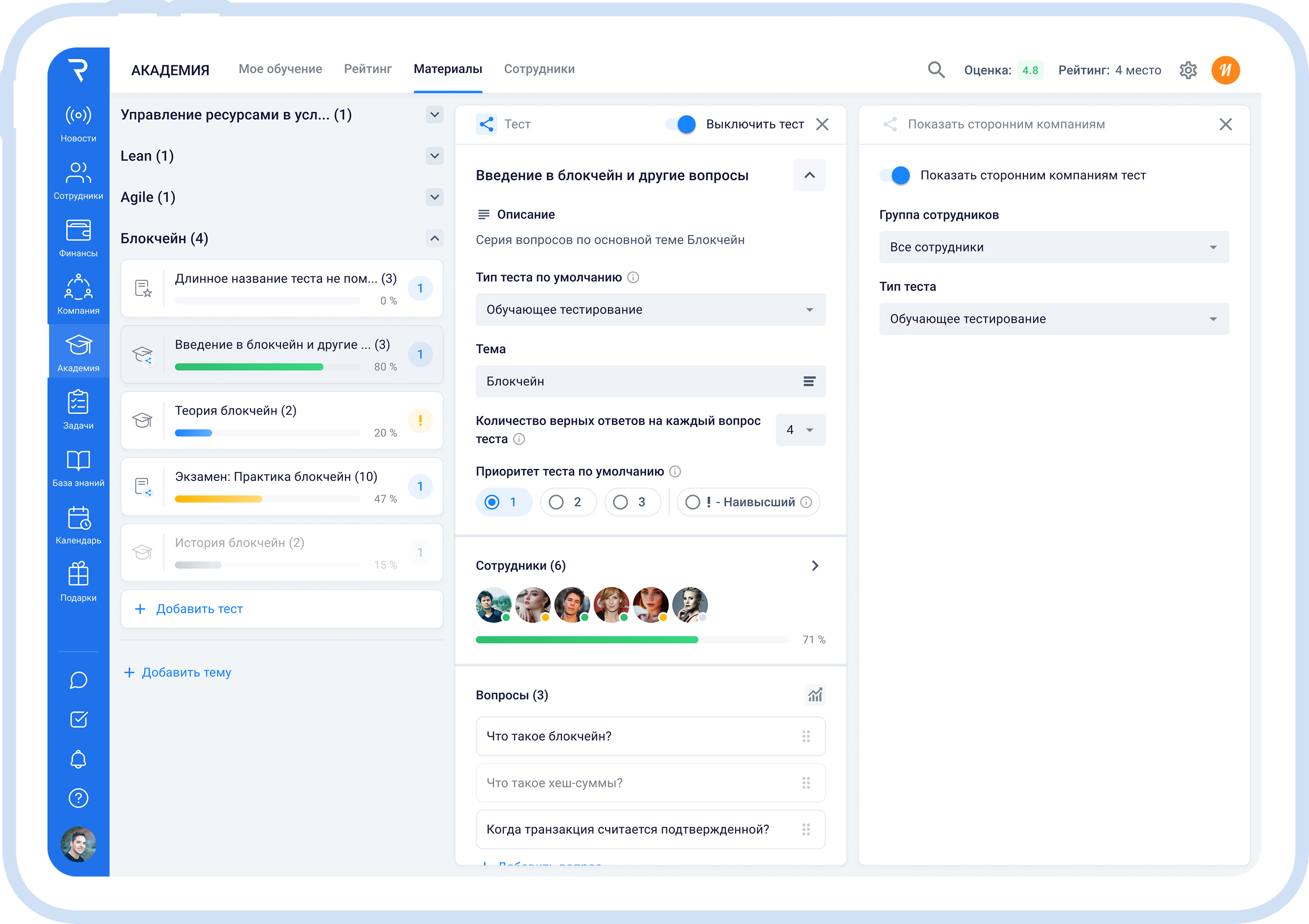This screenshot has width=1309, height=924.
Task: Open Компания in the sidebar
Action: [x=78, y=295]
